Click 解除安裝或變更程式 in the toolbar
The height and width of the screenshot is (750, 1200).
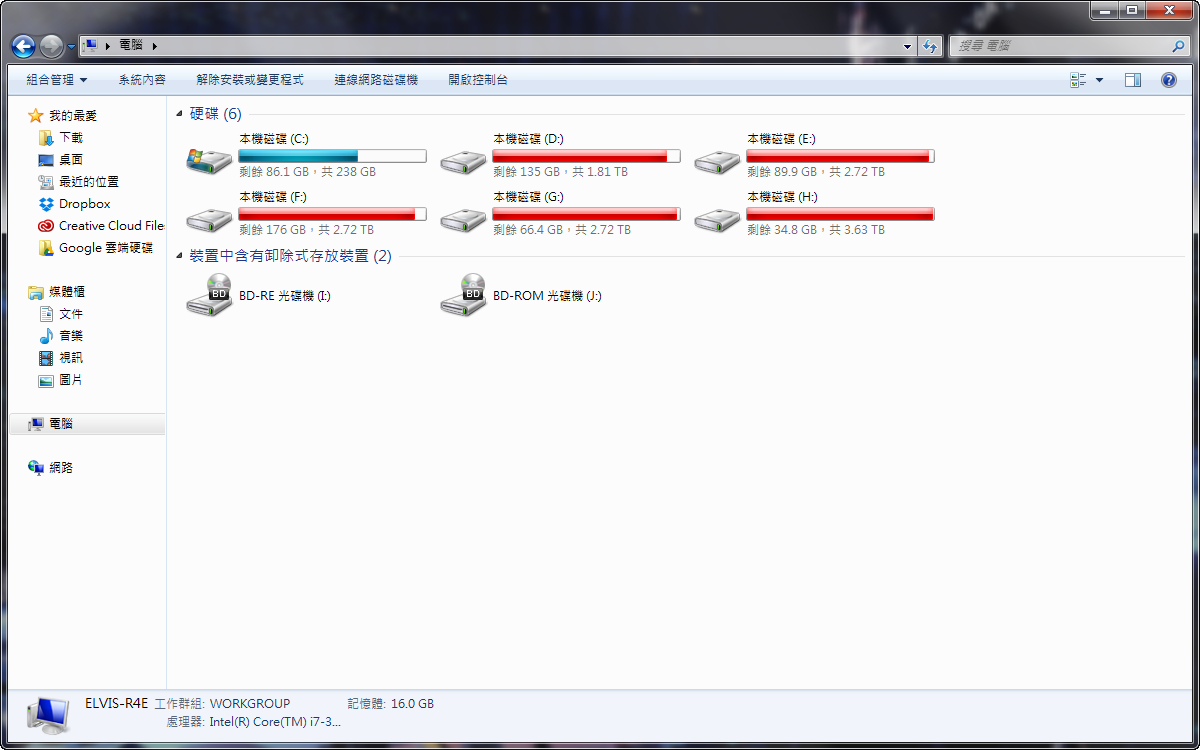tap(250, 79)
